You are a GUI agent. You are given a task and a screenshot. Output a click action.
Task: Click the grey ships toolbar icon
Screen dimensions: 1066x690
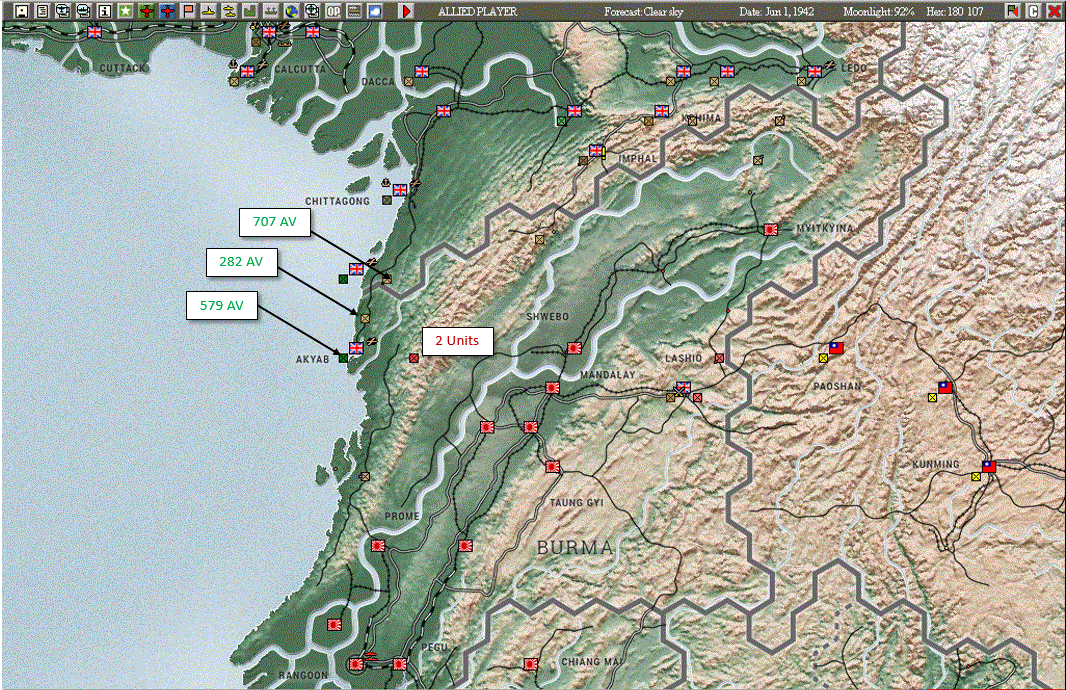(x=271, y=11)
